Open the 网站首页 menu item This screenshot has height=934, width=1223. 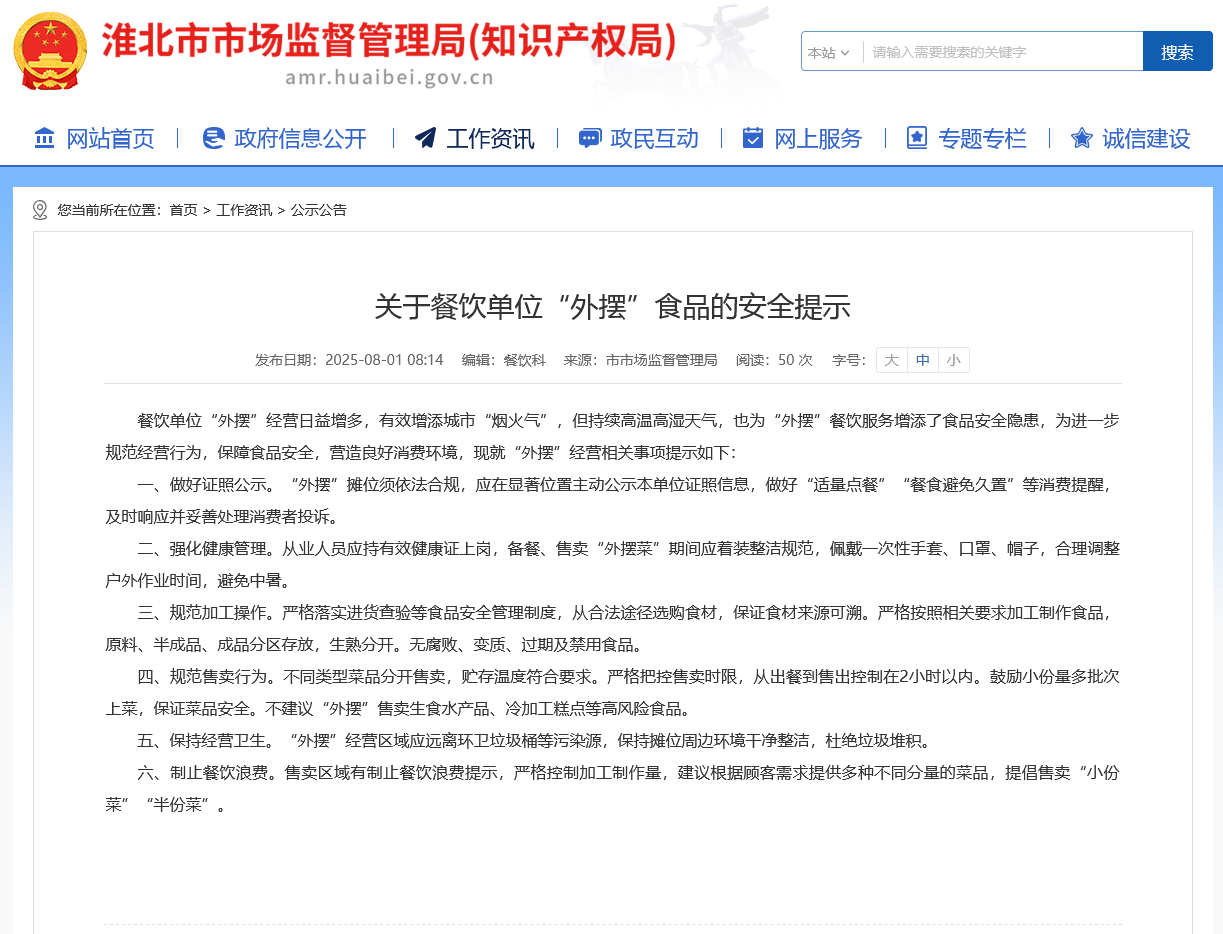(110, 139)
